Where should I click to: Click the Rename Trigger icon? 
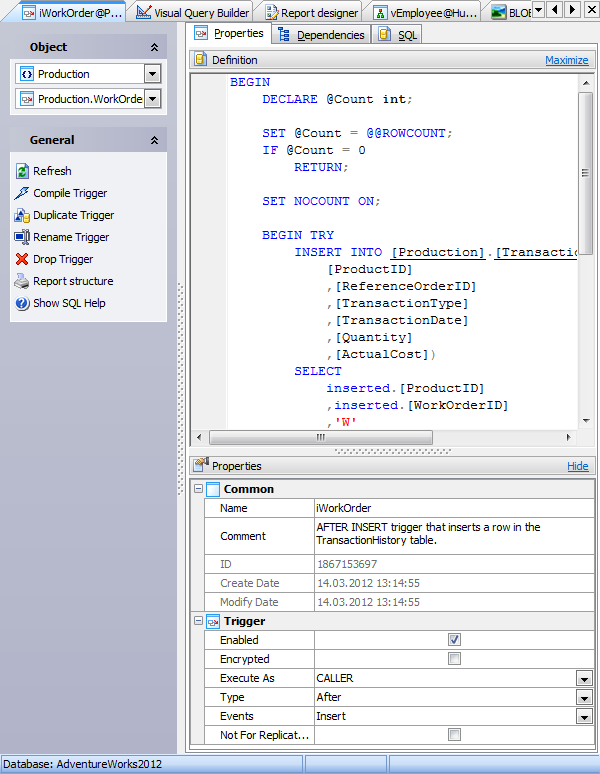pos(22,237)
